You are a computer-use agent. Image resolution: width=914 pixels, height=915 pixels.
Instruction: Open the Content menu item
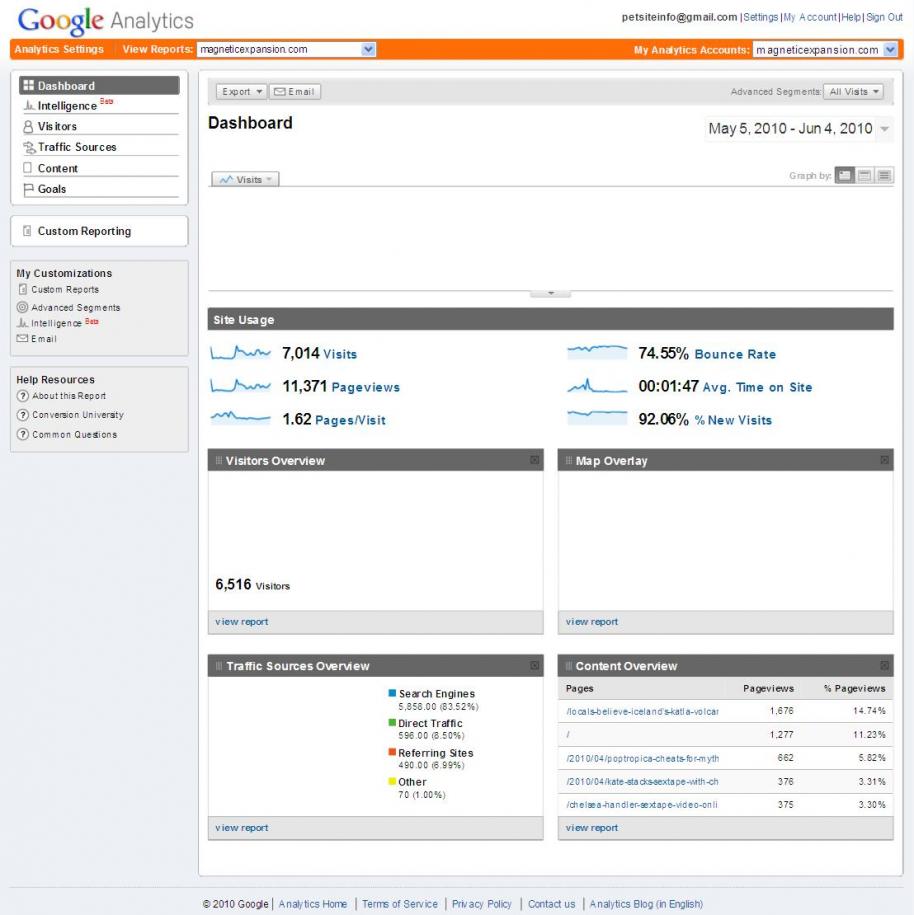pos(99,168)
